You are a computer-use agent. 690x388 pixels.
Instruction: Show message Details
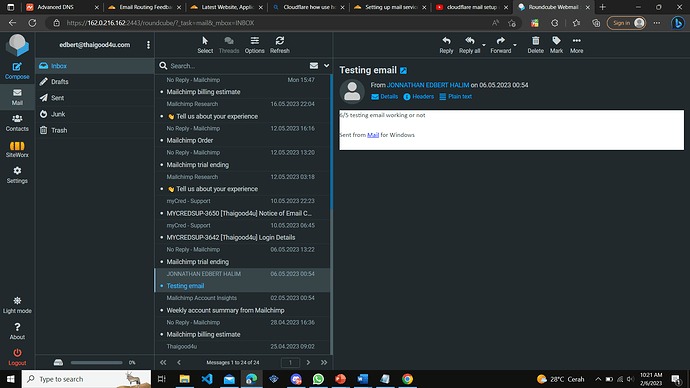point(385,96)
